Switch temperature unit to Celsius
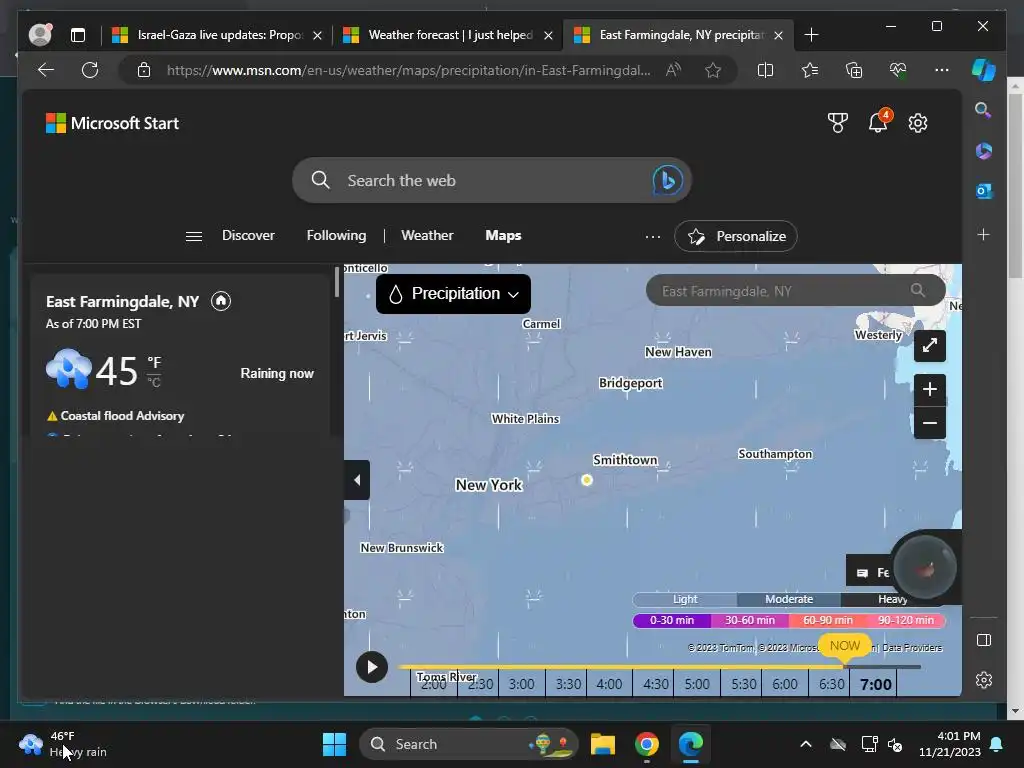The height and width of the screenshot is (768, 1024). [154, 382]
